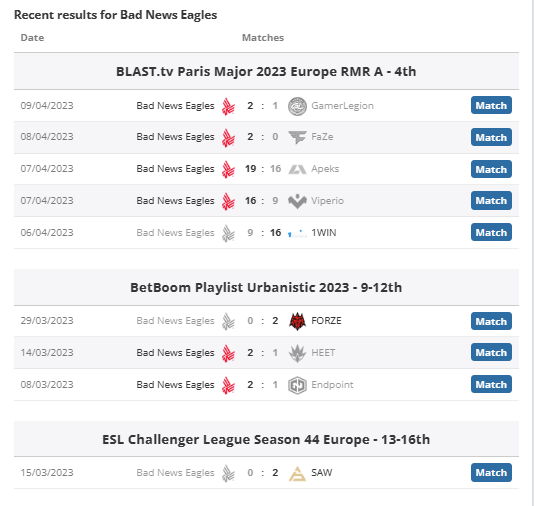Click the FORZE red logo

point(297,321)
